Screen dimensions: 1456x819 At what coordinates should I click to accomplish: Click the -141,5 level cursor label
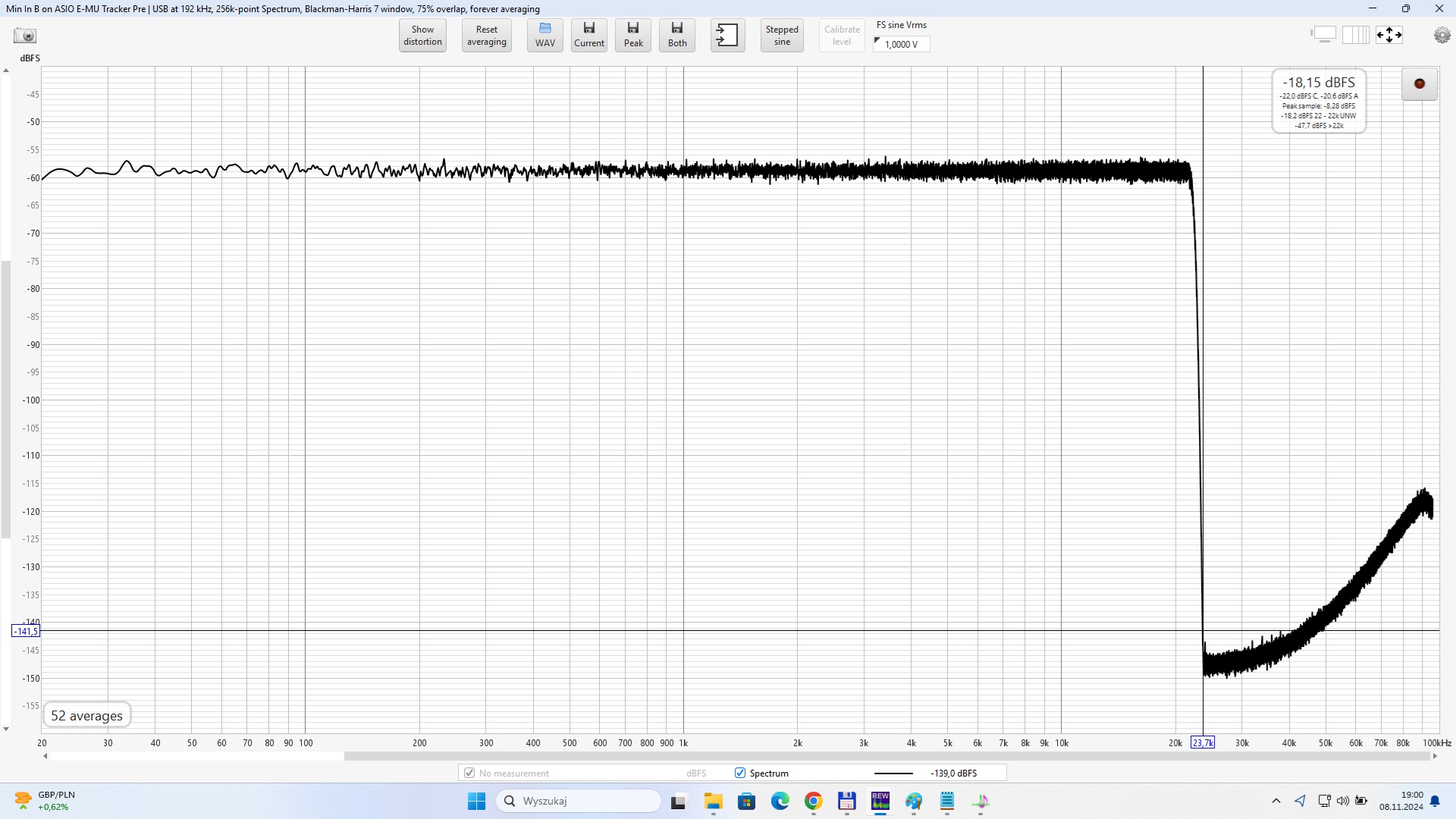[x=26, y=631]
